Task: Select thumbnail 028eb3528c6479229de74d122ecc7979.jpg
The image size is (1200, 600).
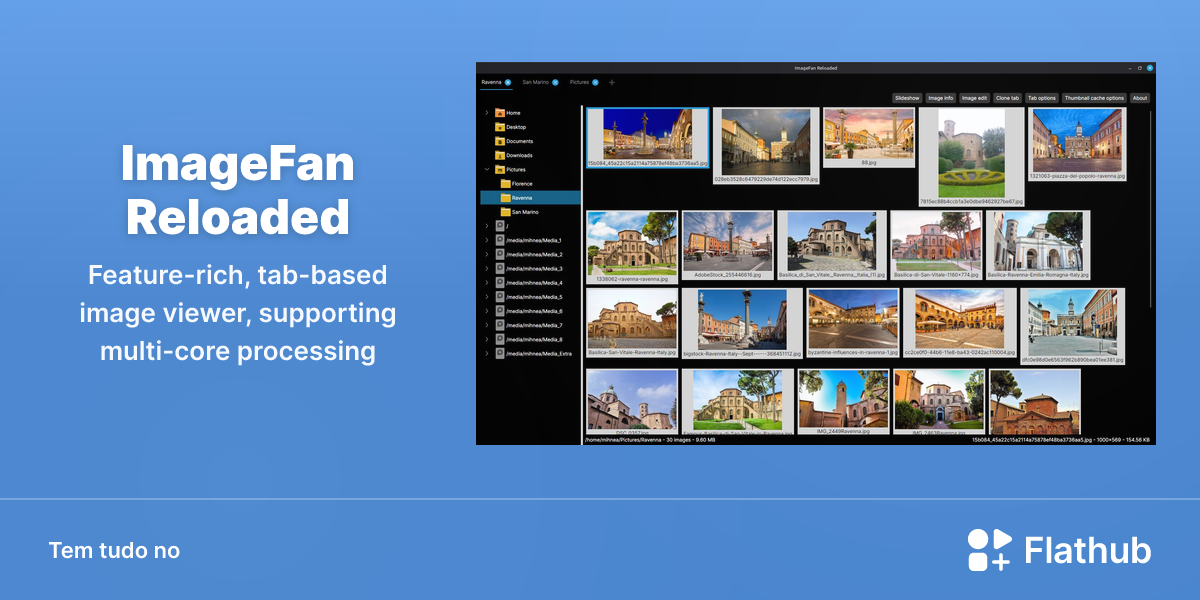Action: pyautogui.click(x=766, y=146)
